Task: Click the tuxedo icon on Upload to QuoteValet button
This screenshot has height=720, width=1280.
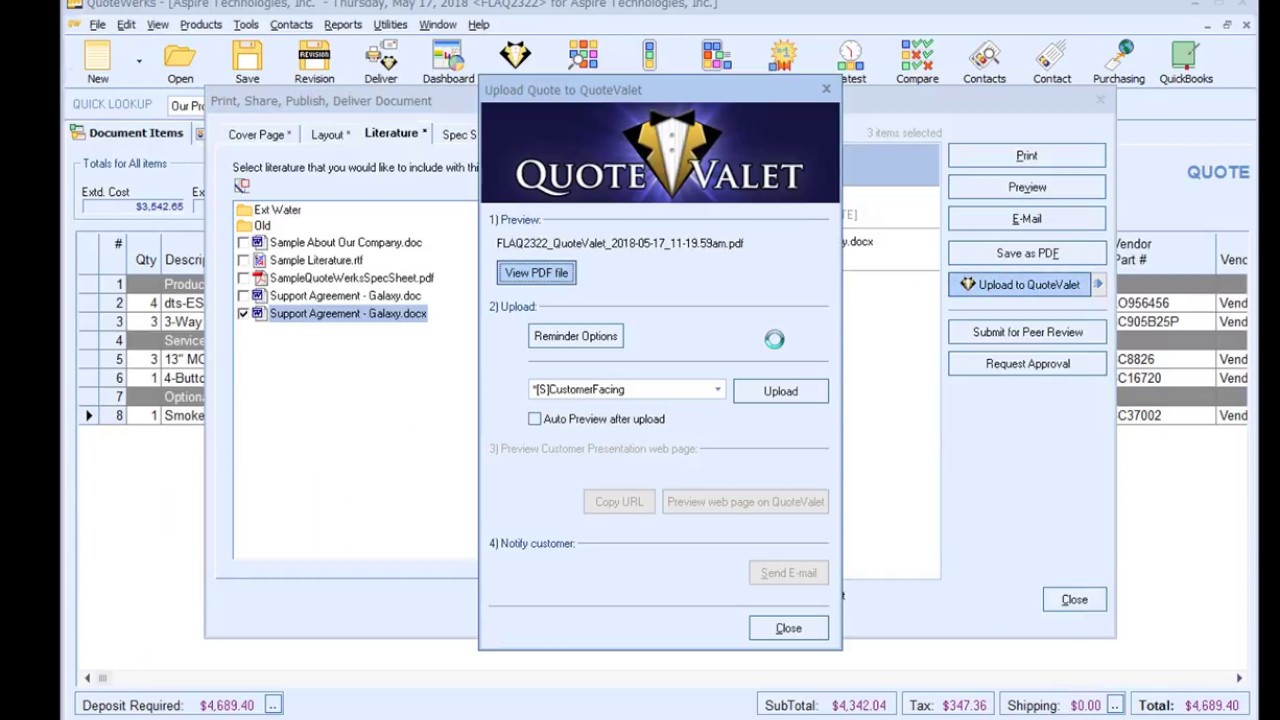Action: (967, 285)
